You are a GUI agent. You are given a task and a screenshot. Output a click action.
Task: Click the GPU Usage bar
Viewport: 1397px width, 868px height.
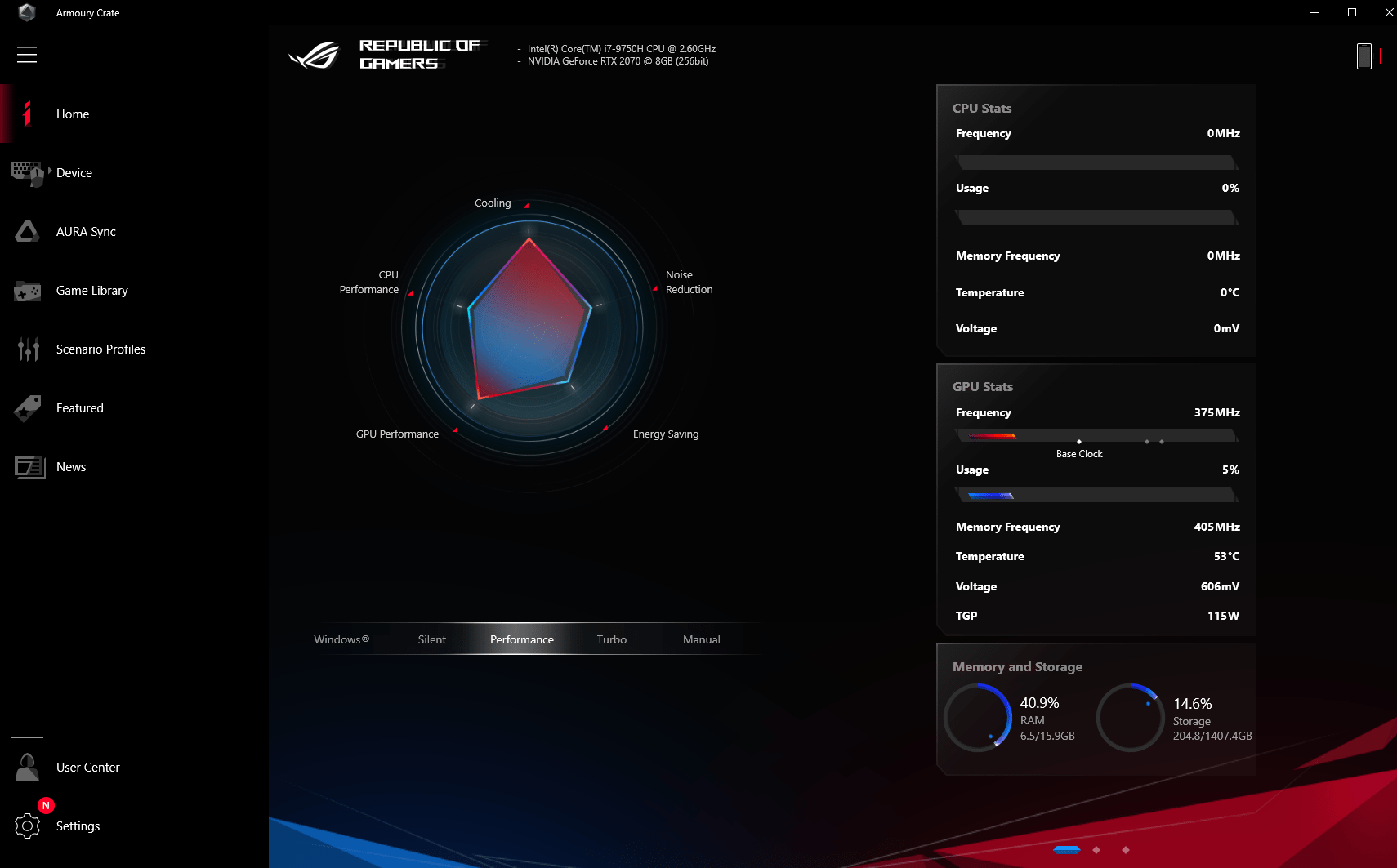(1096, 495)
